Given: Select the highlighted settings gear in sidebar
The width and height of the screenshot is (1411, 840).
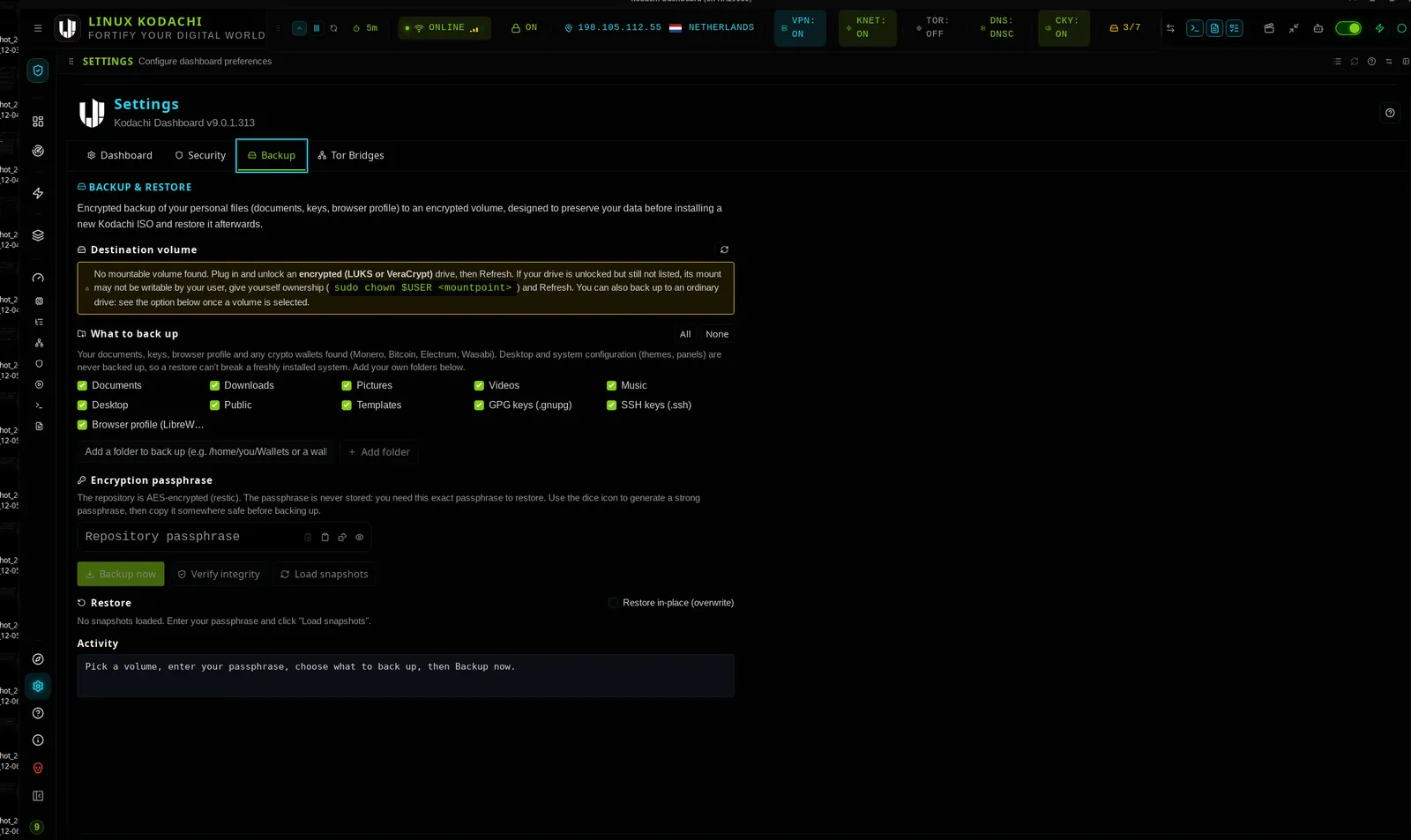Looking at the screenshot, I should [38, 686].
